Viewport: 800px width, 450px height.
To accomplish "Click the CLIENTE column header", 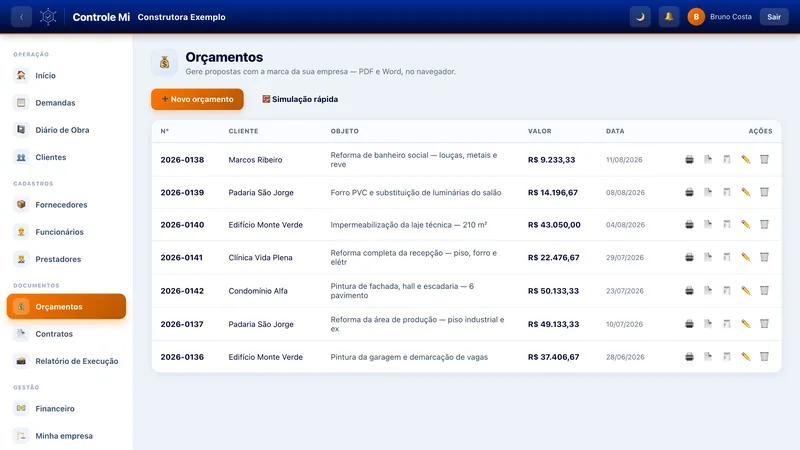I will [x=243, y=131].
